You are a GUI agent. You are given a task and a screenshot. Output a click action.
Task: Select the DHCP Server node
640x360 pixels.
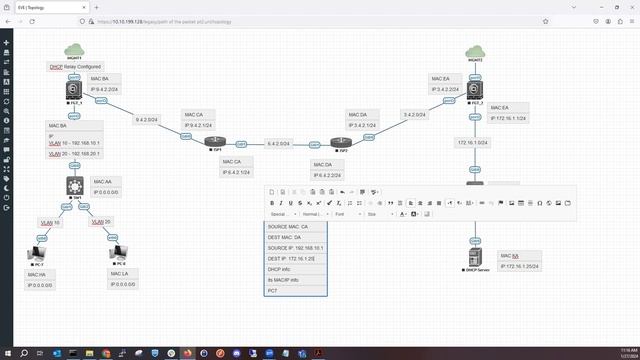475,257
